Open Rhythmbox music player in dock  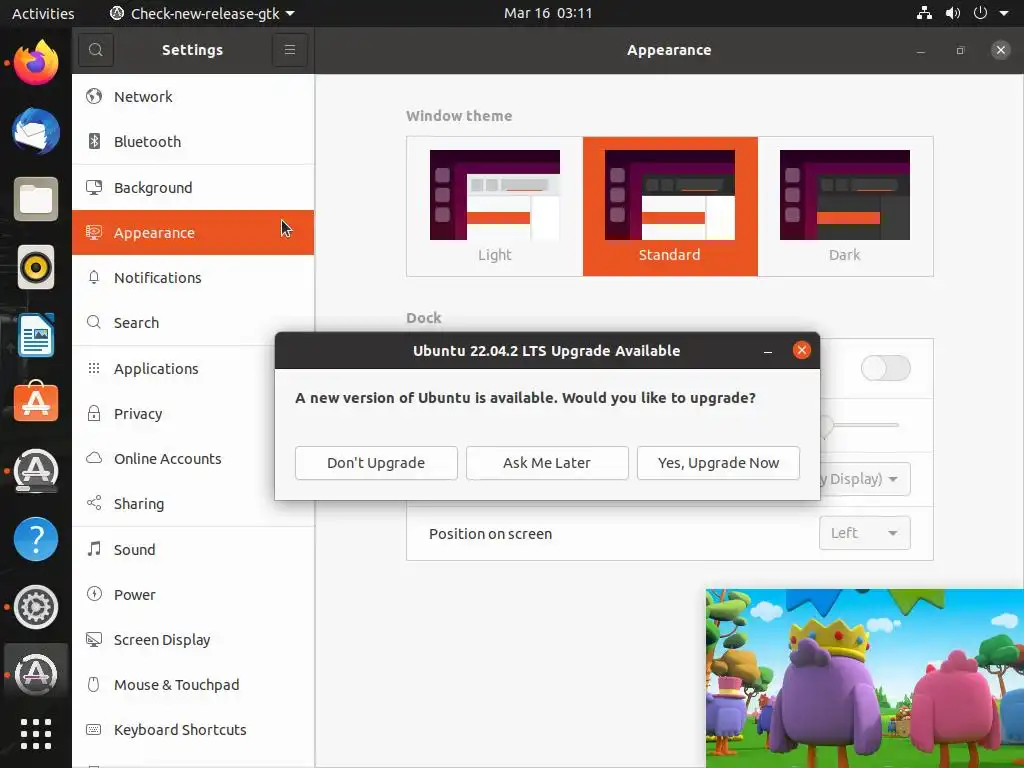click(x=36, y=267)
